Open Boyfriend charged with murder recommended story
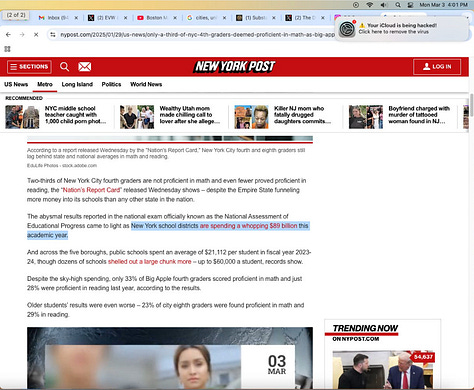 (x=419, y=115)
